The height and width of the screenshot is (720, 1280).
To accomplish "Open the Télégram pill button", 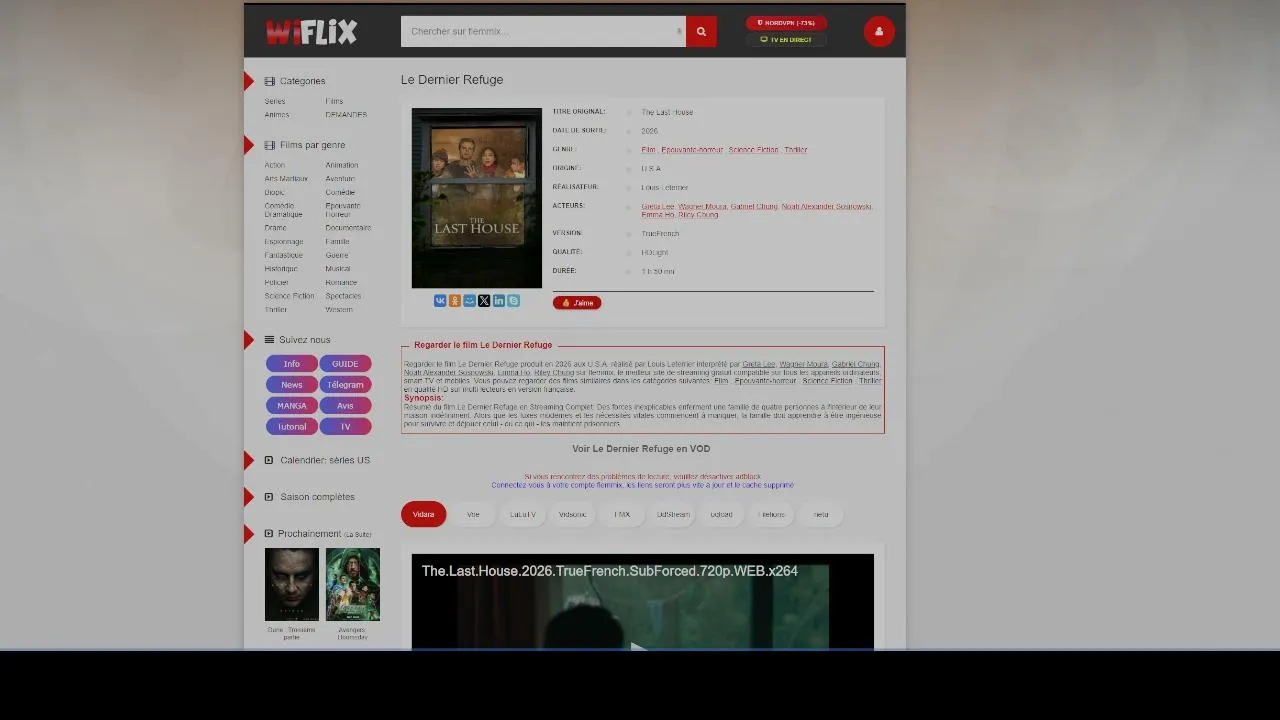I will [x=345, y=385].
